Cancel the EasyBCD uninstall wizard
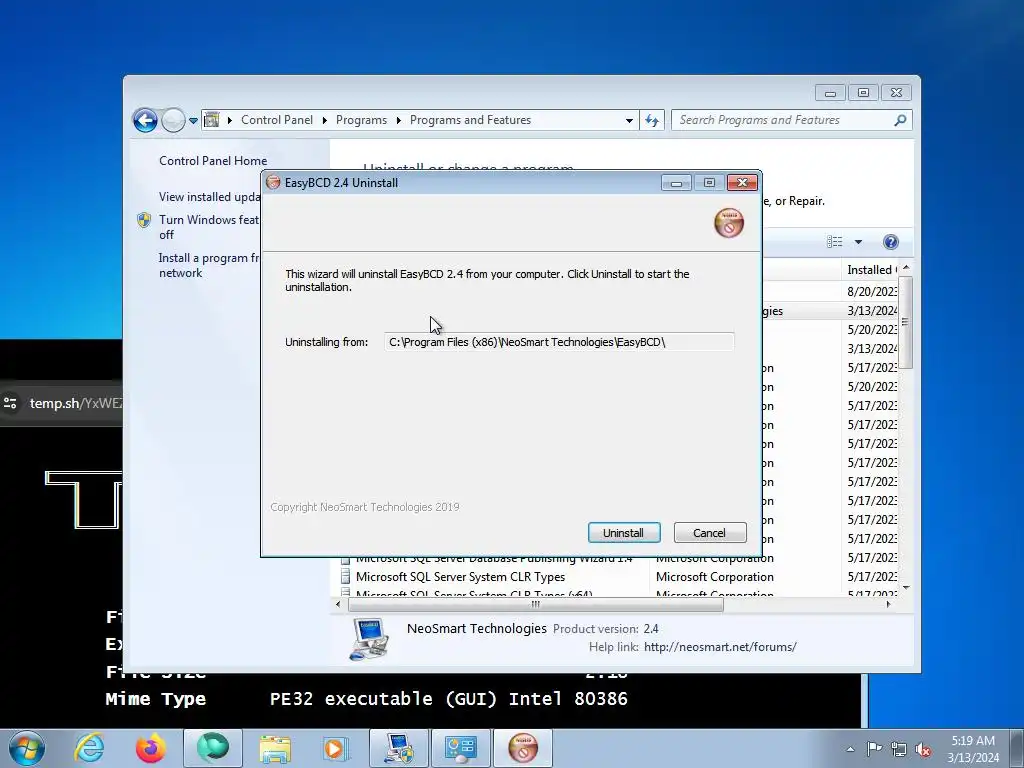This screenshot has height=768, width=1024. click(x=709, y=533)
